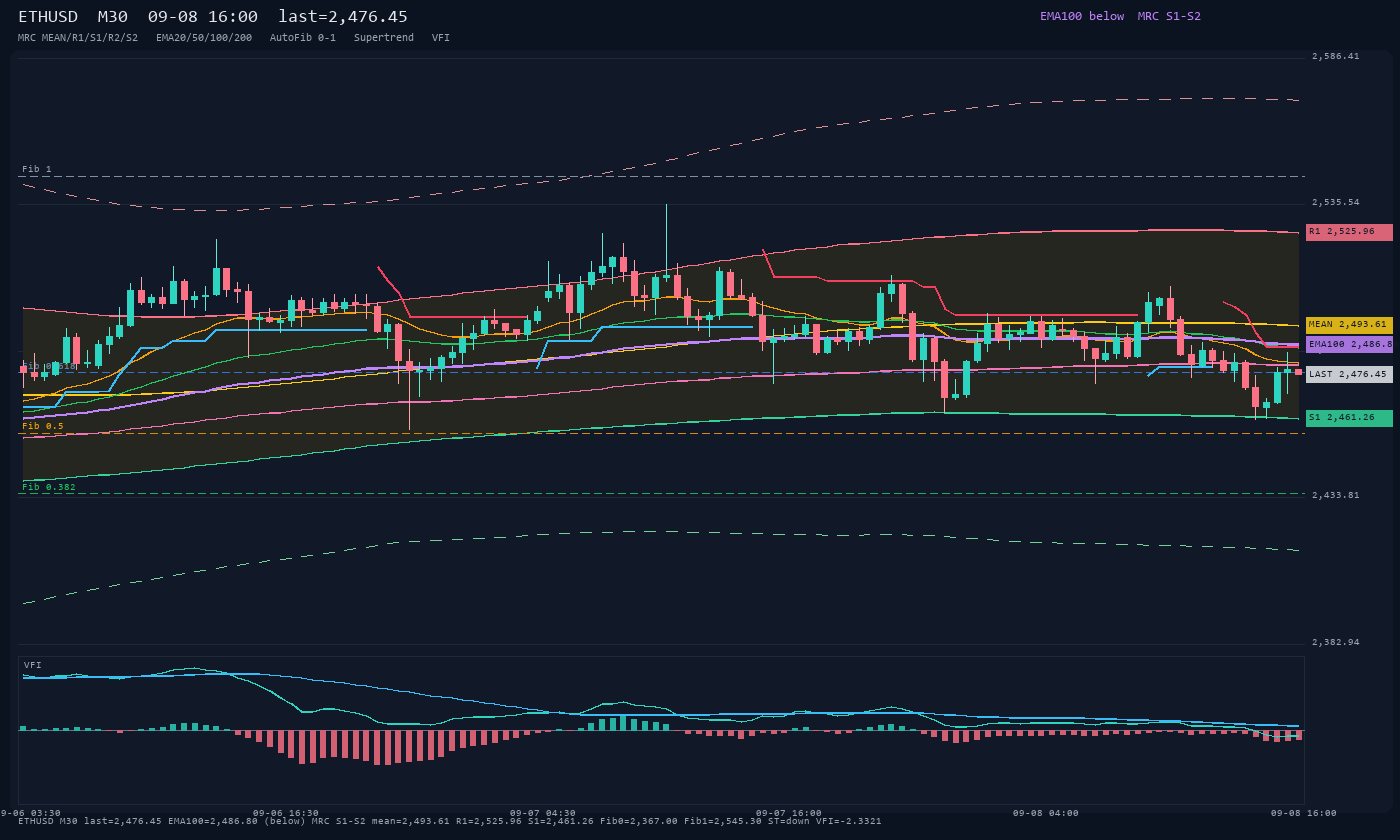Click the 2,586.41 price axis label
The height and width of the screenshot is (840, 1400).
point(1336,57)
